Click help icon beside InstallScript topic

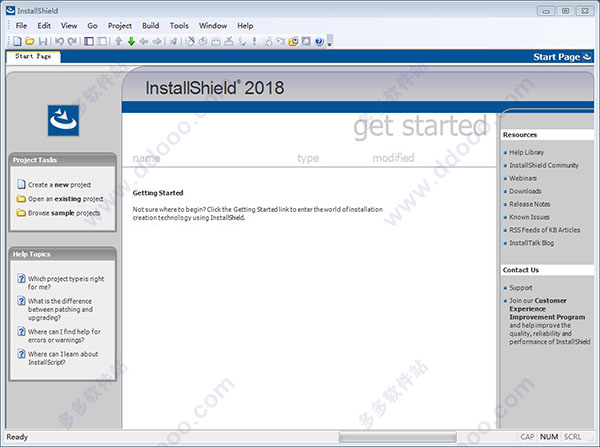22,354
